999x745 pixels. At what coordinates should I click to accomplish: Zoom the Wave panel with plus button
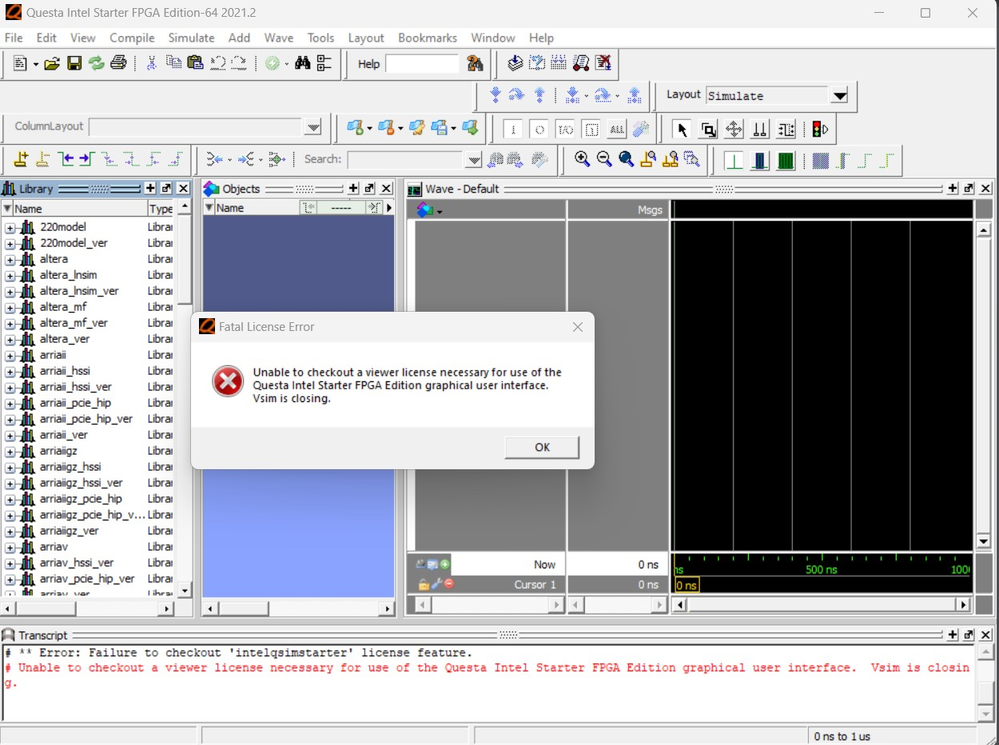pos(952,188)
